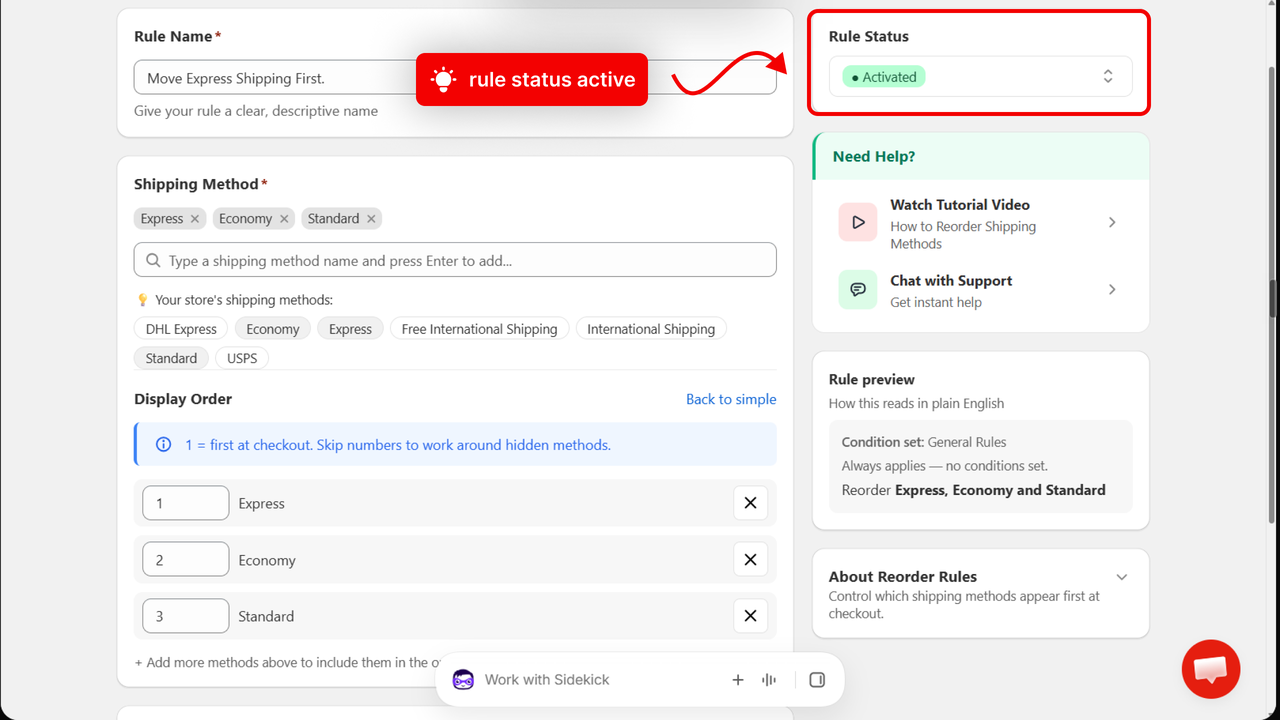Screen dimensions: 1280x720
Task: Click the search icon in shipping method field
Action: pos(153,261)
